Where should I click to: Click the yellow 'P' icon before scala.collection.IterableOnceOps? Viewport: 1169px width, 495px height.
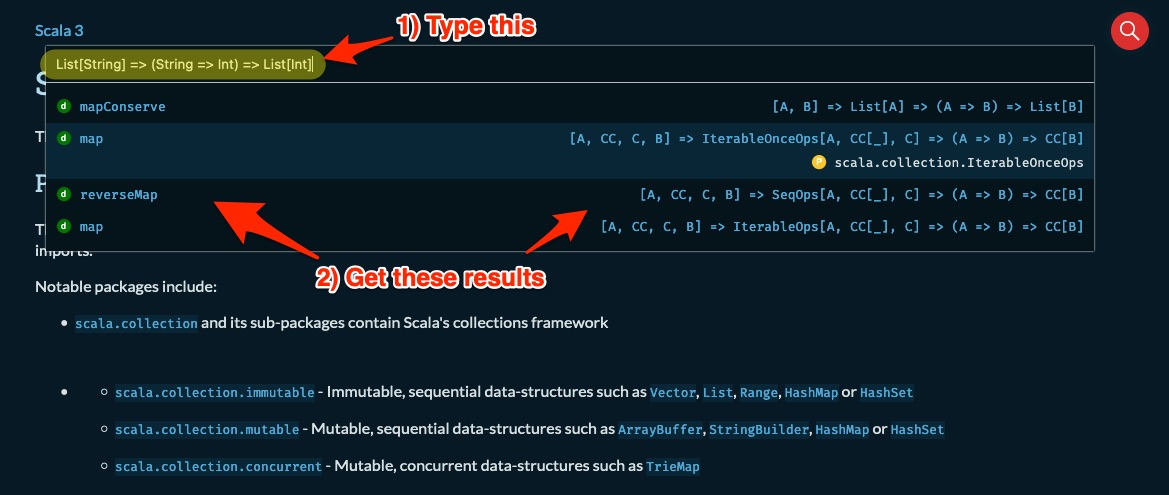[819, 162]
